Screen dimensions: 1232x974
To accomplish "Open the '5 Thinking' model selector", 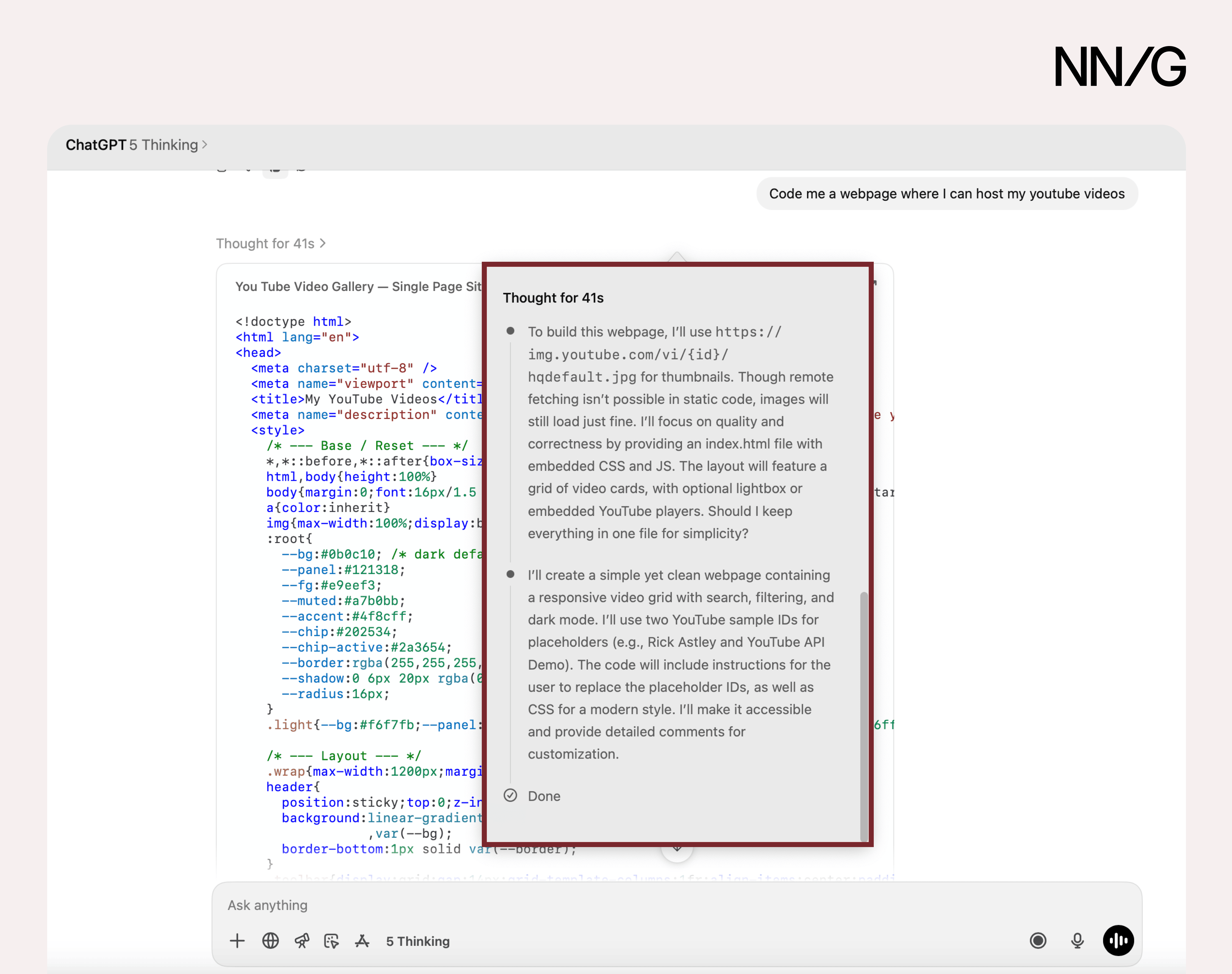I will tap(417, 941).
